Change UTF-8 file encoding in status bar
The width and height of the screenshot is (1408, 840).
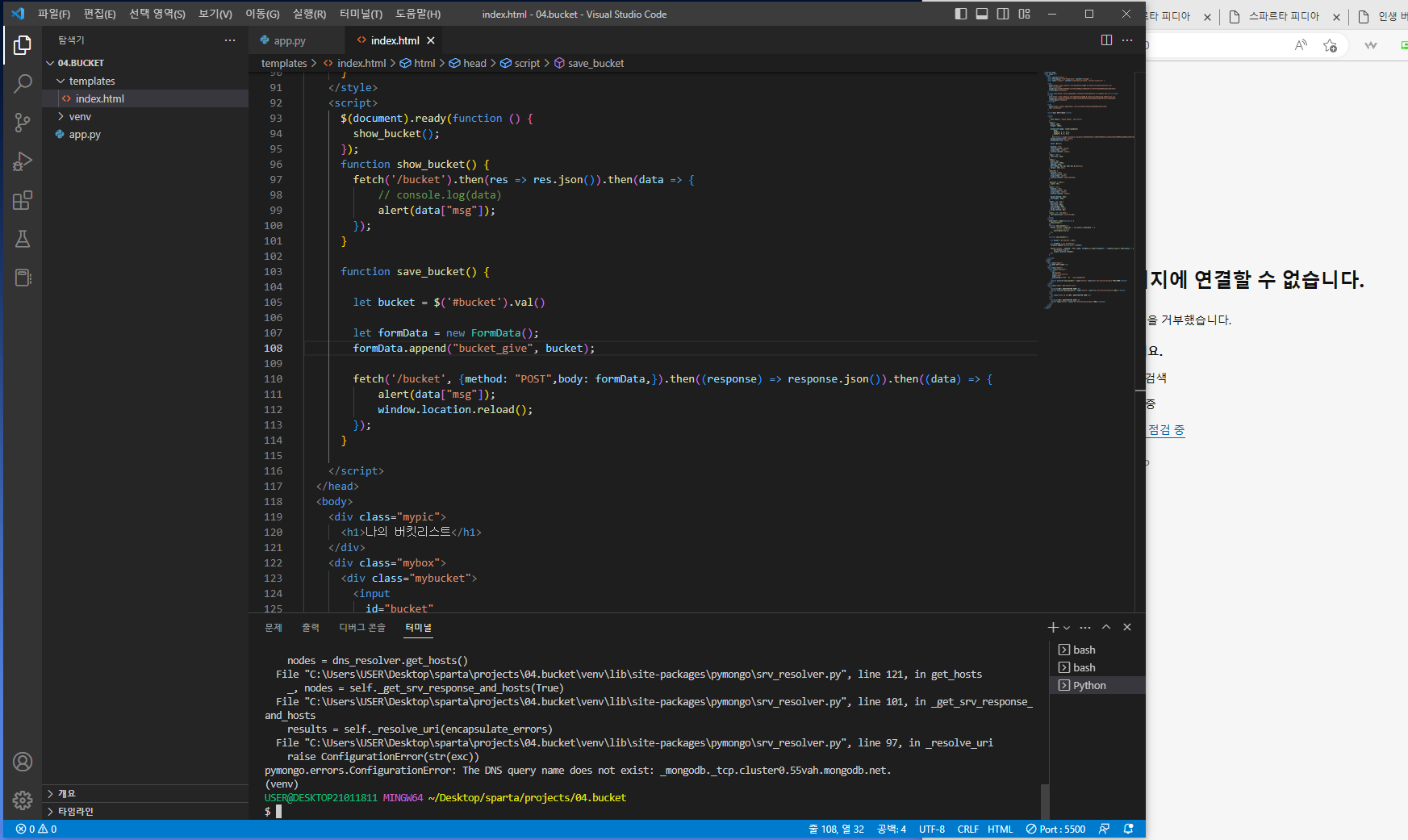[932, 829]
